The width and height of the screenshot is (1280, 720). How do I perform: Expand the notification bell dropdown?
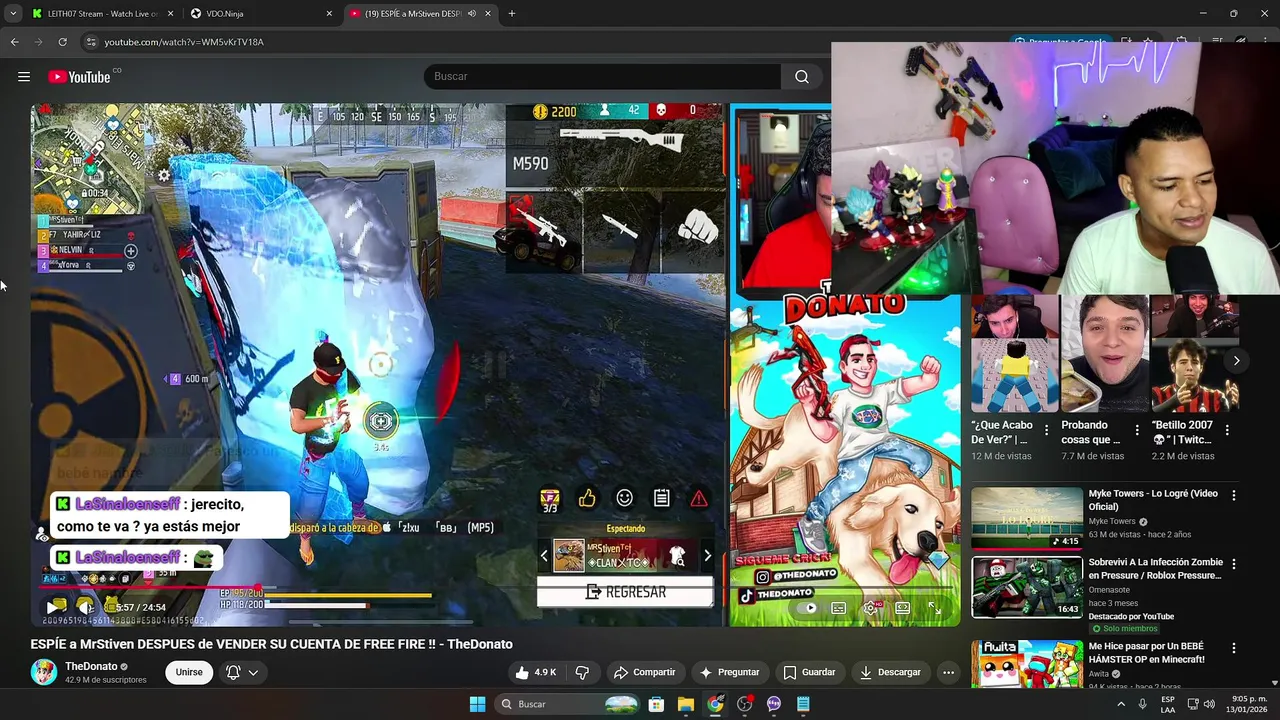click(x=242, y=672)
